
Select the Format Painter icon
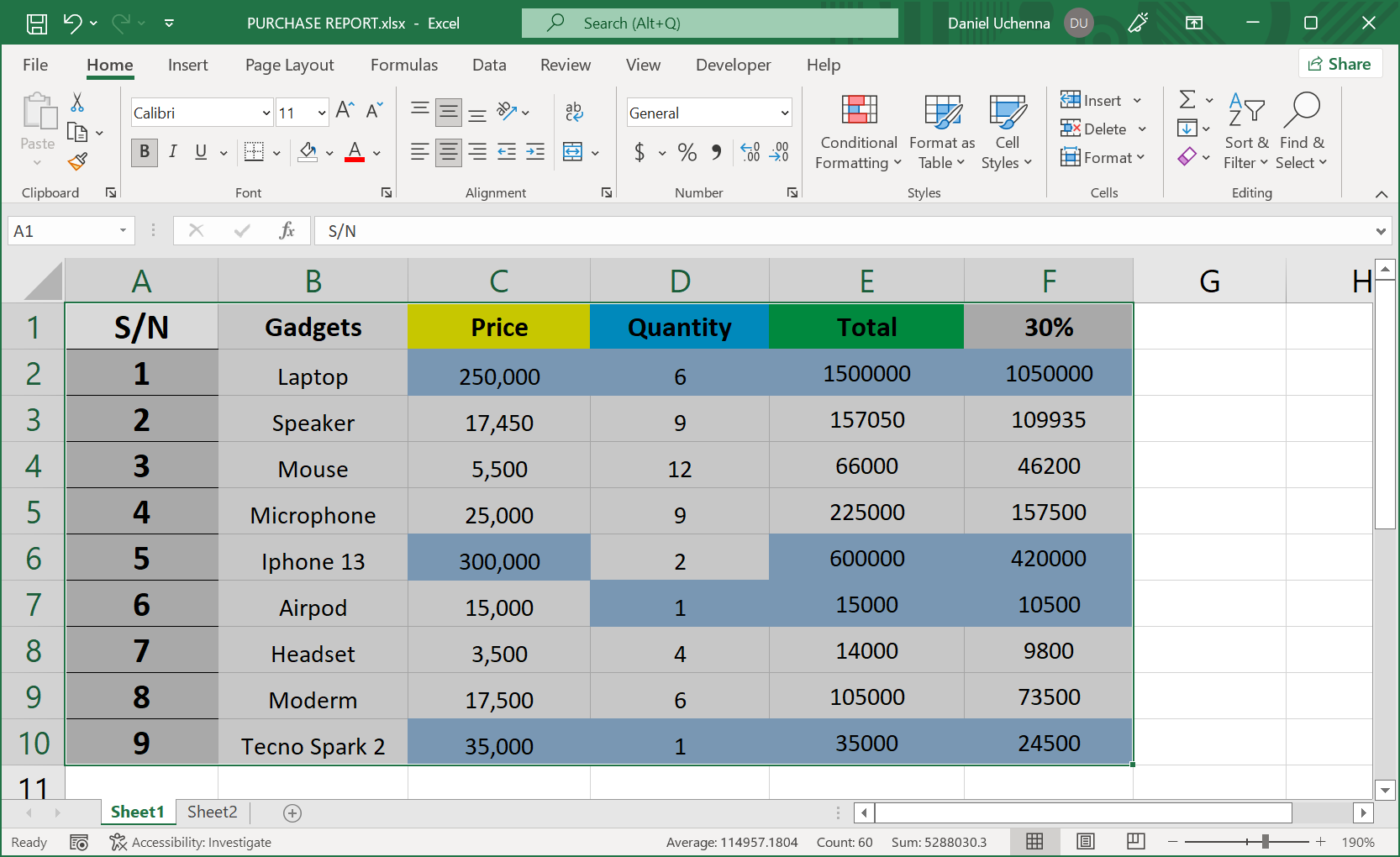click(x=76, y=160)
